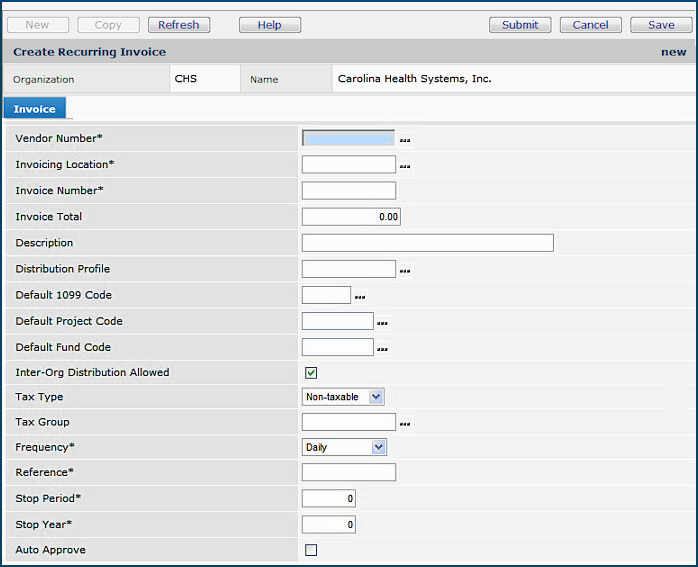Image resolution: width=698 pixels, height=567 pixels.
Task: Expand the Tax Type dropdown
Action: 376,397
